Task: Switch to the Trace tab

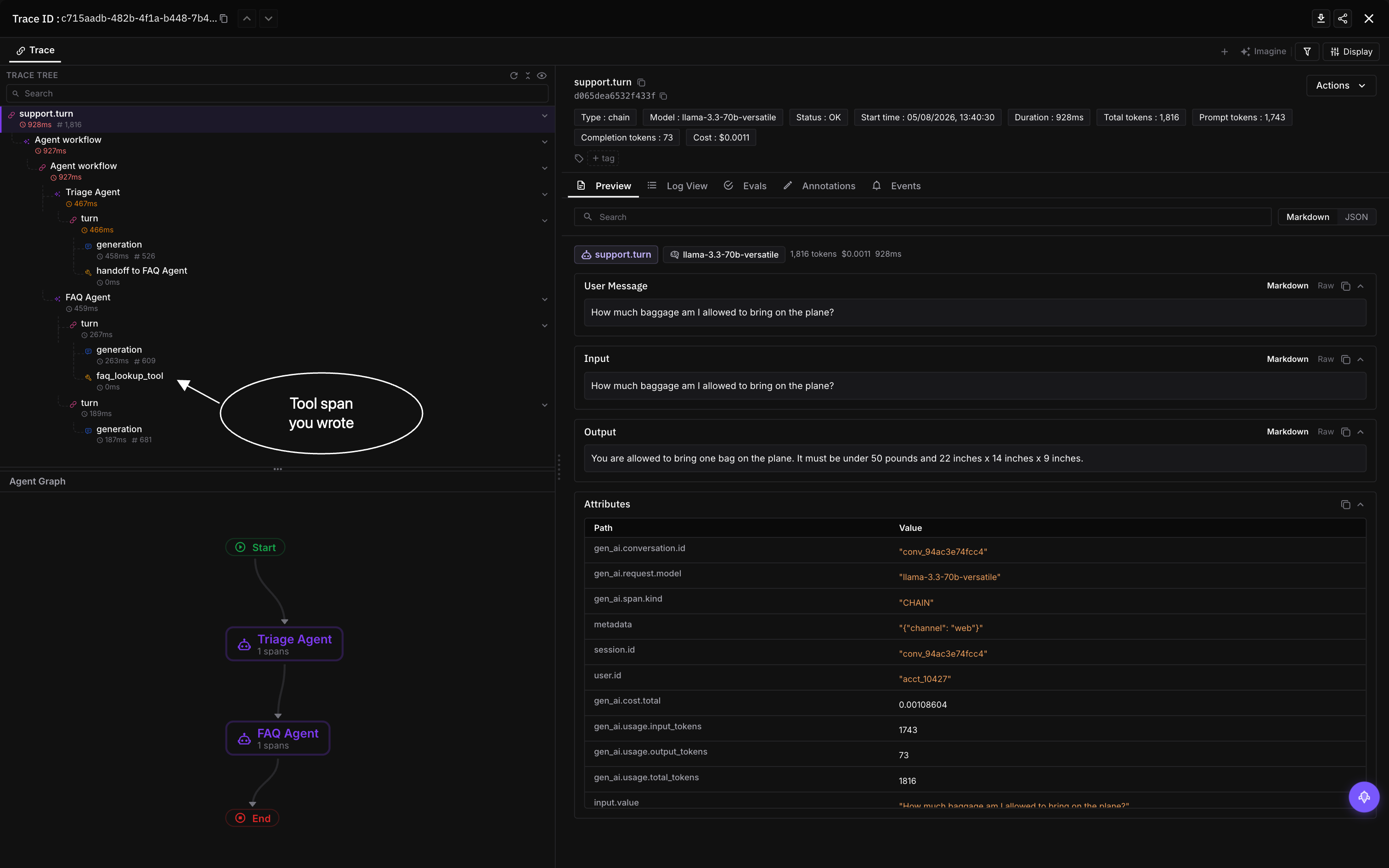Action: click(x=35, y=51)
